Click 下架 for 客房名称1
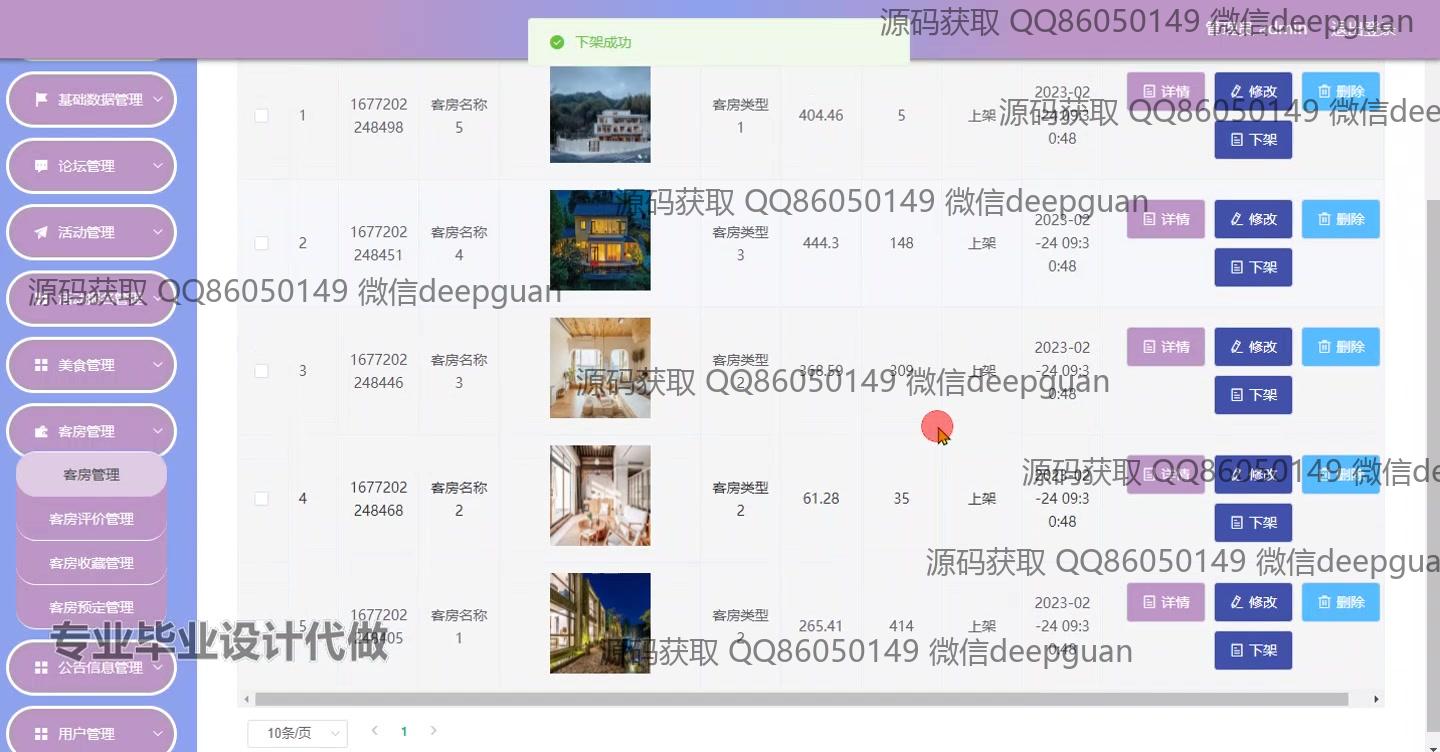The width and height of the screenshot is (1440, 752). click(1253, 650)
